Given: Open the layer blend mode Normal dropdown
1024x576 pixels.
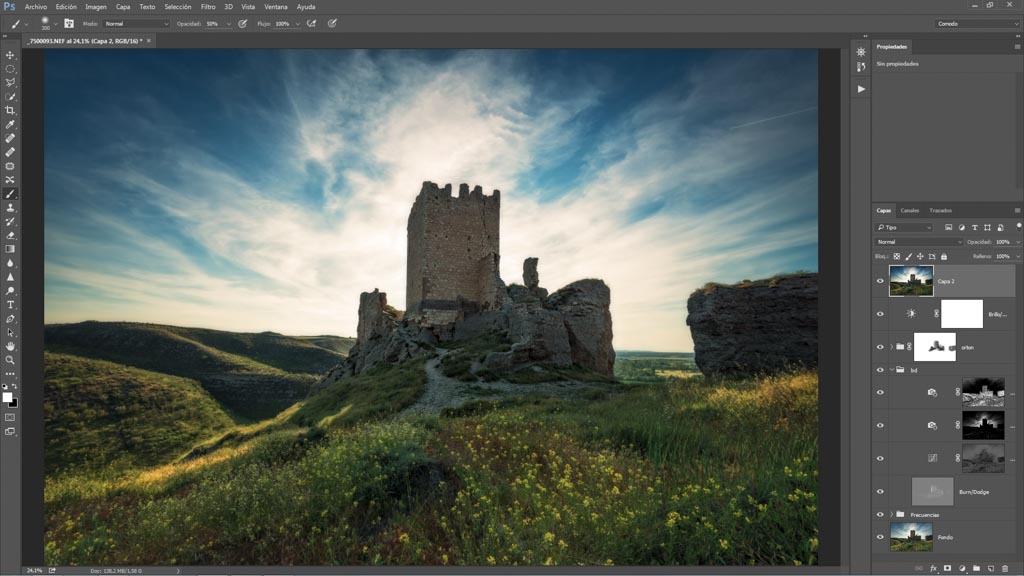Looking at the screenshot, I should (x=918, y=242).
